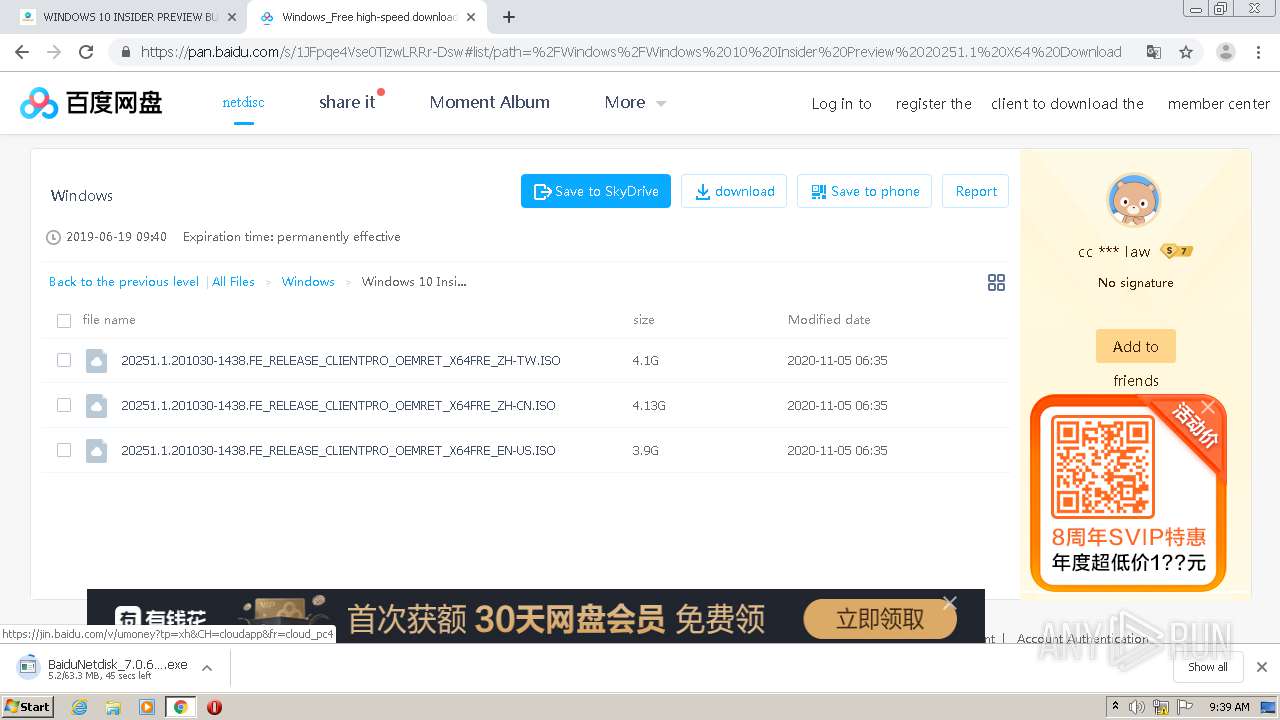Click the site padlock icon

(x=125, y=52)
